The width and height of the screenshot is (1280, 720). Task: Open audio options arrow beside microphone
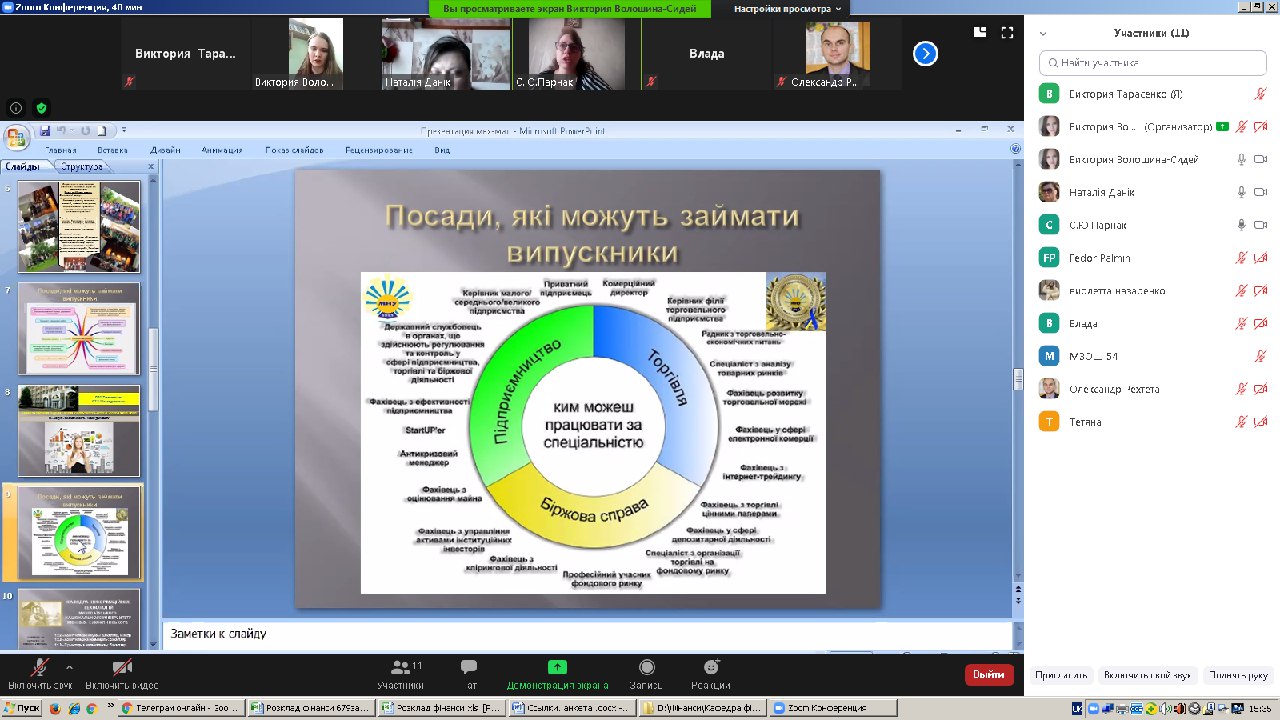click(69, 667)
